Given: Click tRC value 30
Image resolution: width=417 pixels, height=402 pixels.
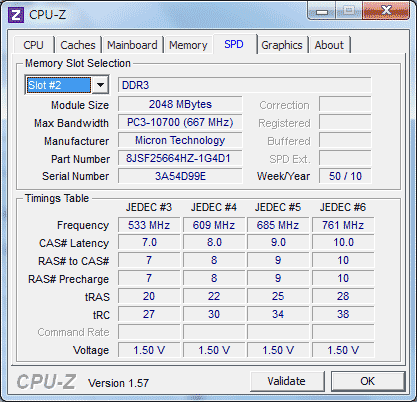Looking at the screenshot, I should pyautogui.click(x=214, y=314).
